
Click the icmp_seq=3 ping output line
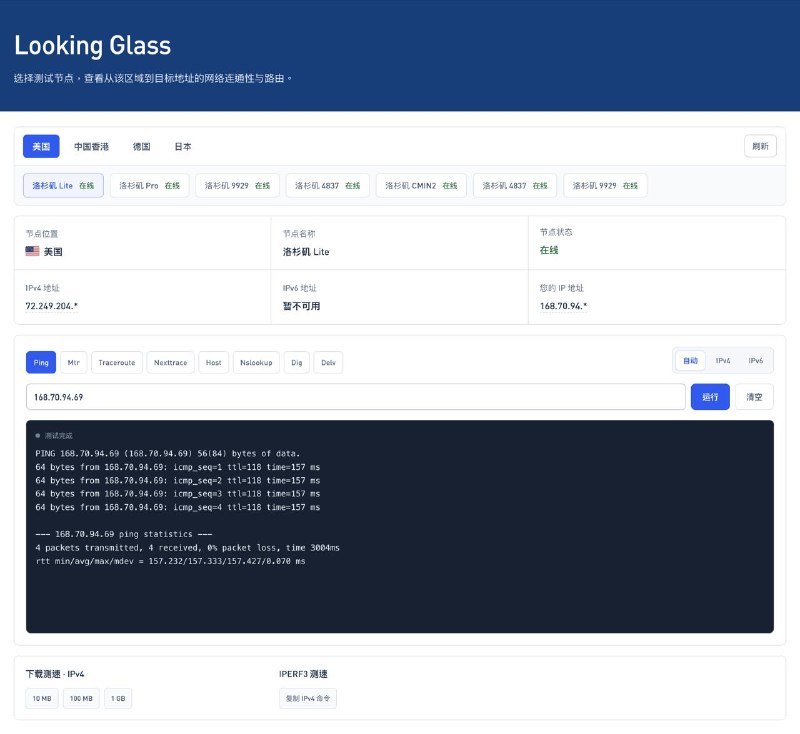tap(178, 494)
